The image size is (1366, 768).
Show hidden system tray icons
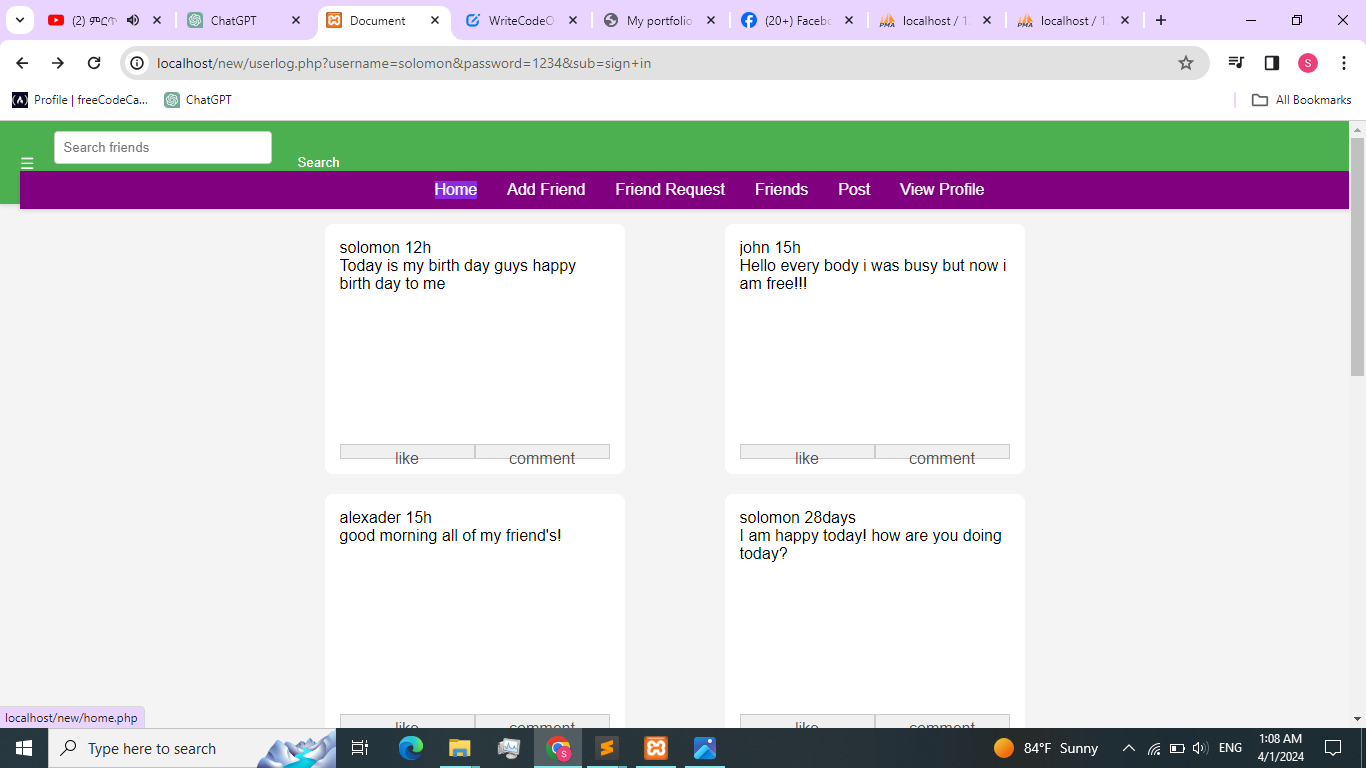(1128, 748)
